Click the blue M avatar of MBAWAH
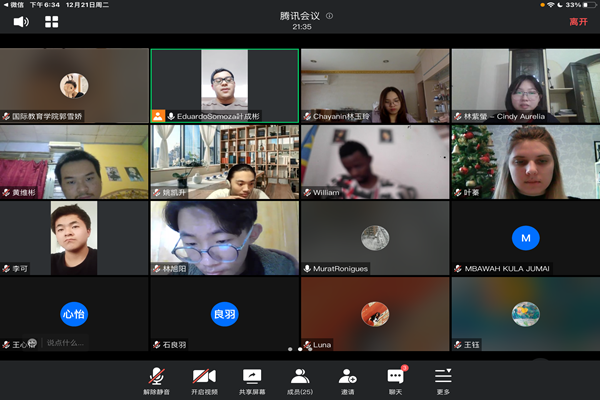This screenshot has width=600, height=400. coord(525,238)
